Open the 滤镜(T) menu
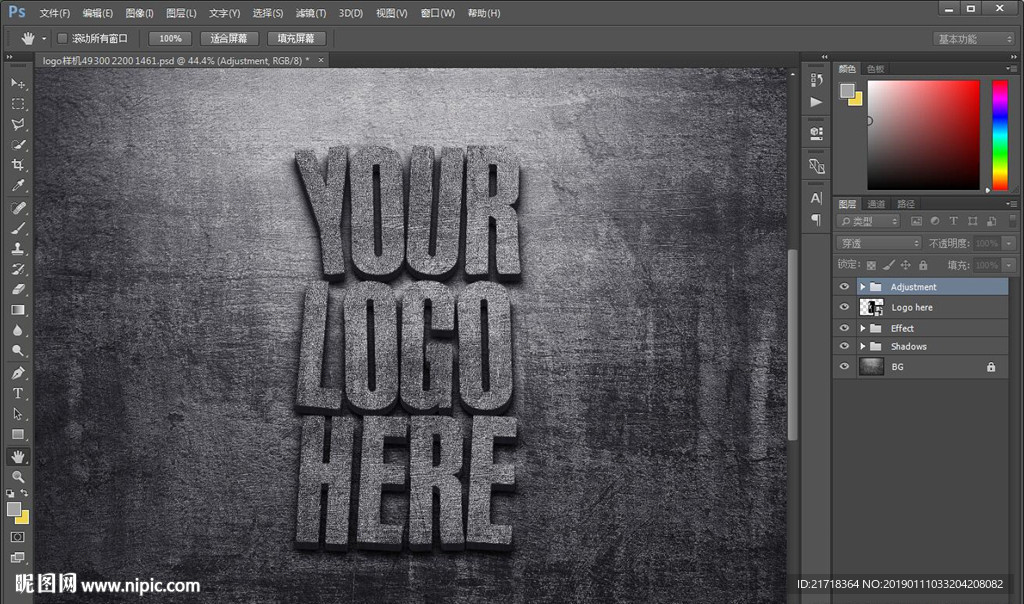This screenshot has width=1024, height=604. (311, 13)
